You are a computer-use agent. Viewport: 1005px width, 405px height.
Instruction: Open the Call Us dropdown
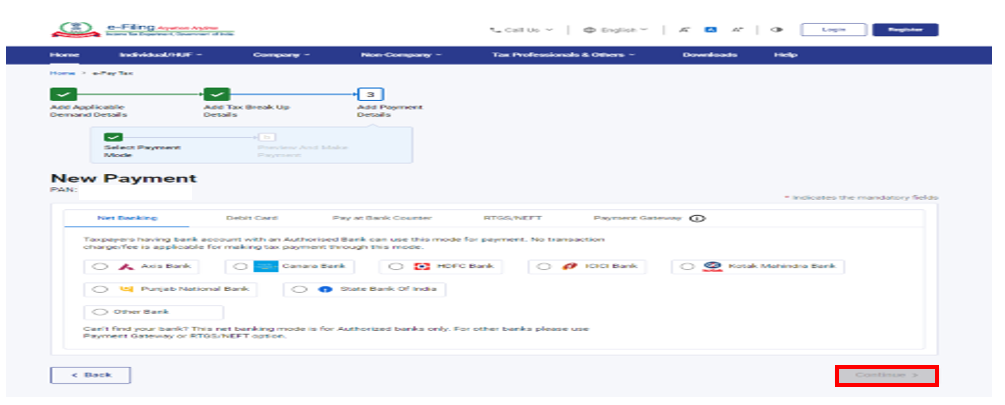coord(520,30)
